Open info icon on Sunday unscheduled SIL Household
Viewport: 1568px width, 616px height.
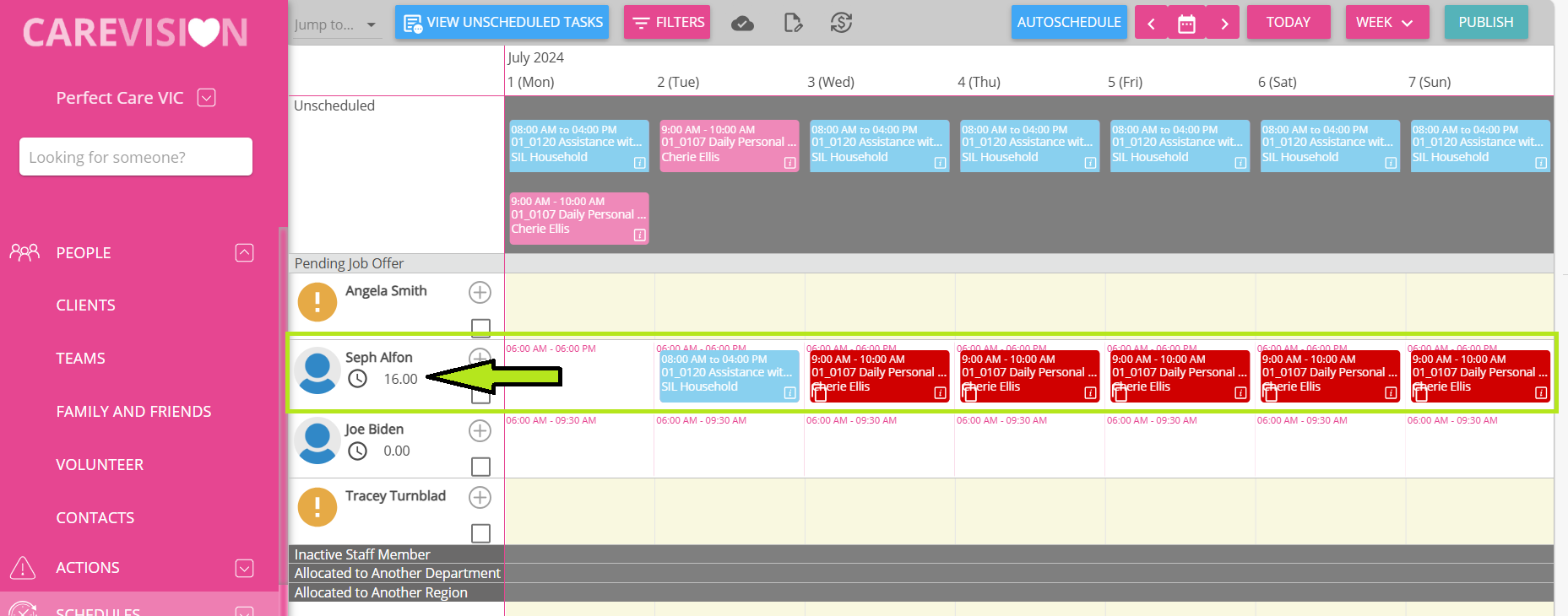click(1542, 163)
